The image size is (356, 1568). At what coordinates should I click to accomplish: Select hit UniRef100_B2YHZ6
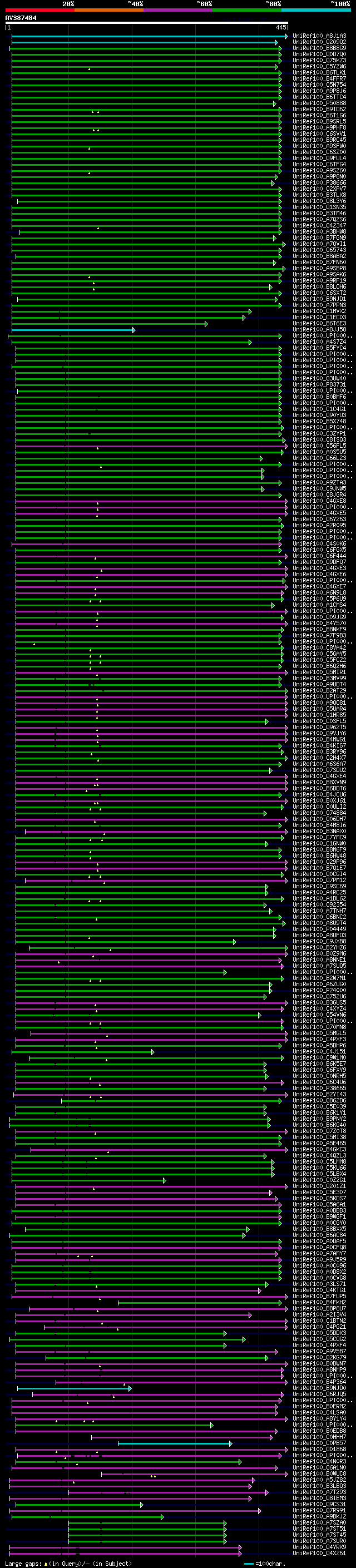pos(319,948)
